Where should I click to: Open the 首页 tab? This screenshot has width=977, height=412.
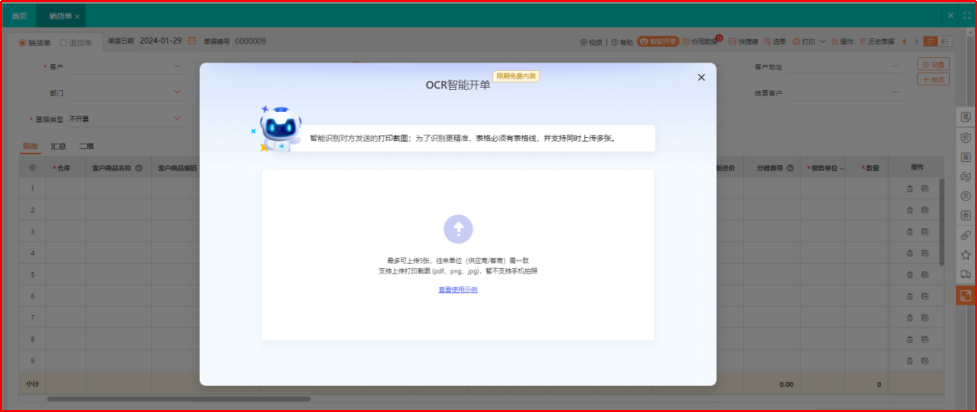[x=19, y=16]
